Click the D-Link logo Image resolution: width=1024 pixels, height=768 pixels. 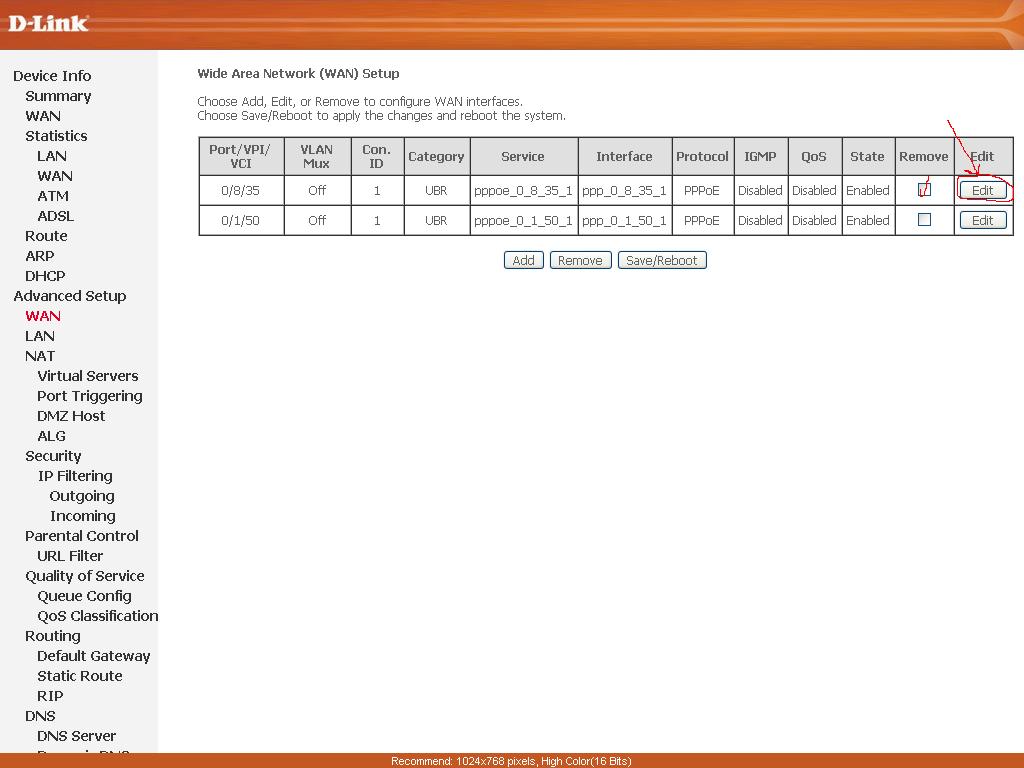[48, 23]
